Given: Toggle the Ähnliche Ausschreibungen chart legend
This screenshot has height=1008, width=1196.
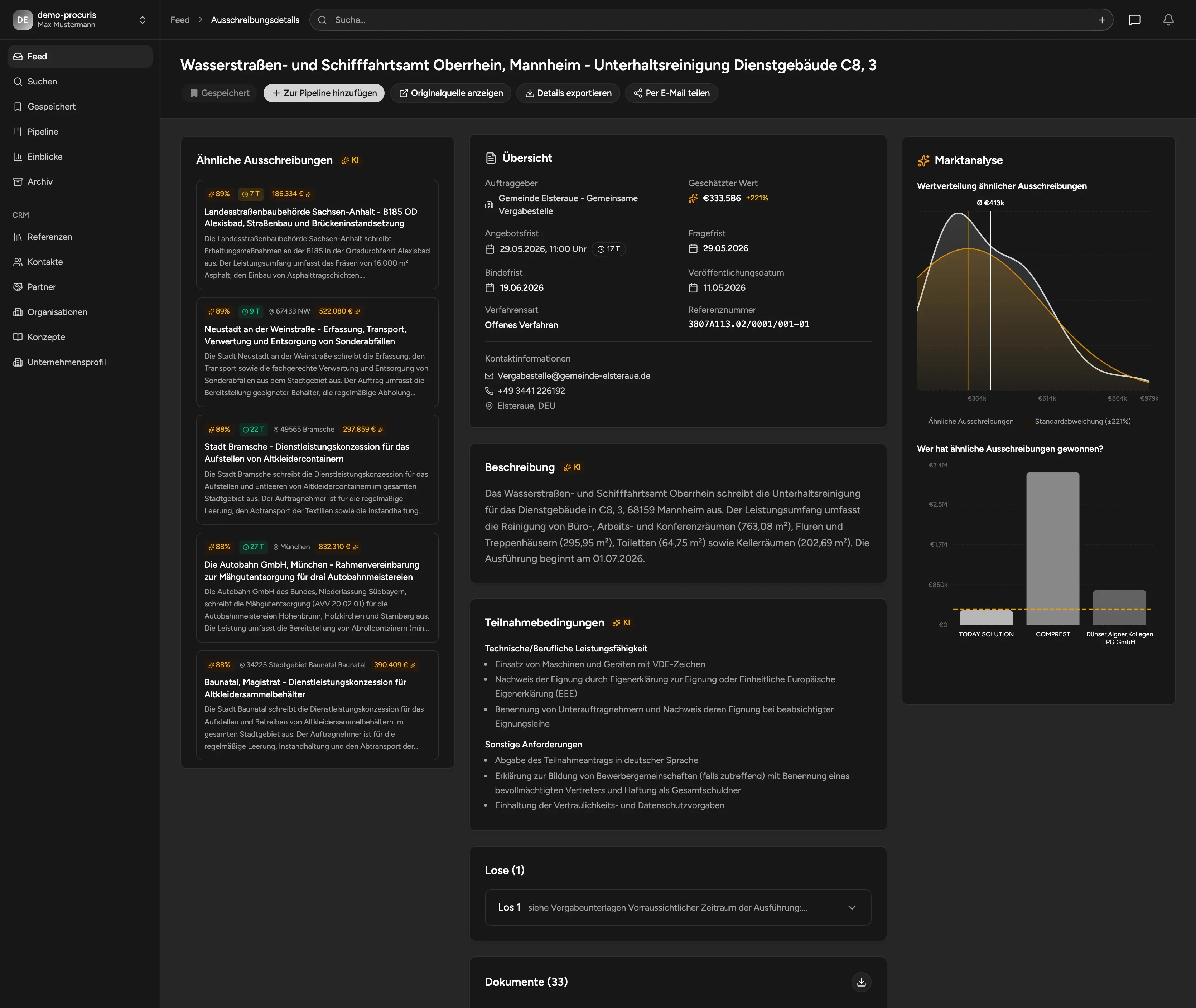Looking at the screenshot, I should pos(965,421).
